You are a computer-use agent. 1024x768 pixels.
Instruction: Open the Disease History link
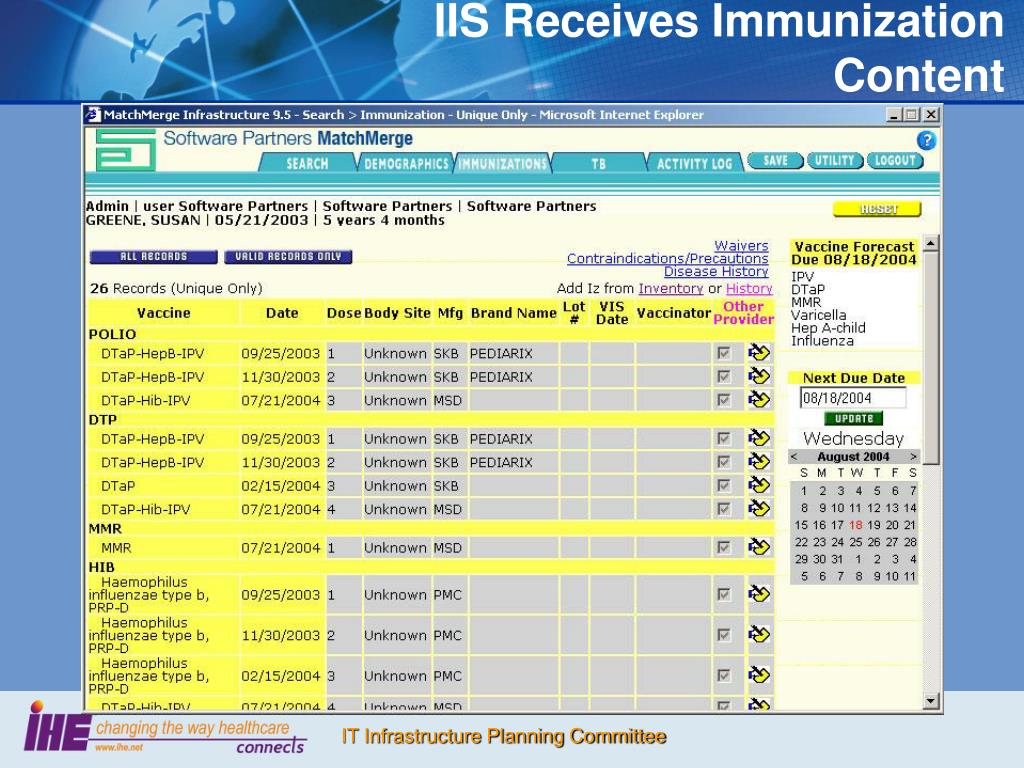pos(716,271)
